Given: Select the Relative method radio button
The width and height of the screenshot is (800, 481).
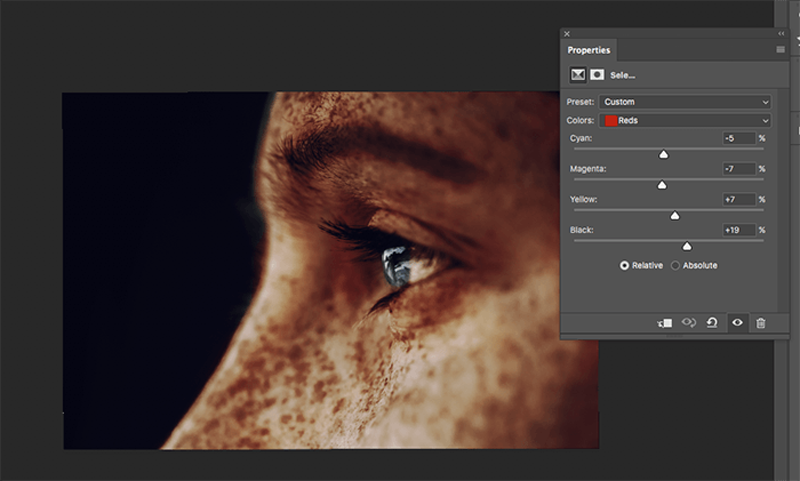Looking at the screenshot, I should [624, 266].
